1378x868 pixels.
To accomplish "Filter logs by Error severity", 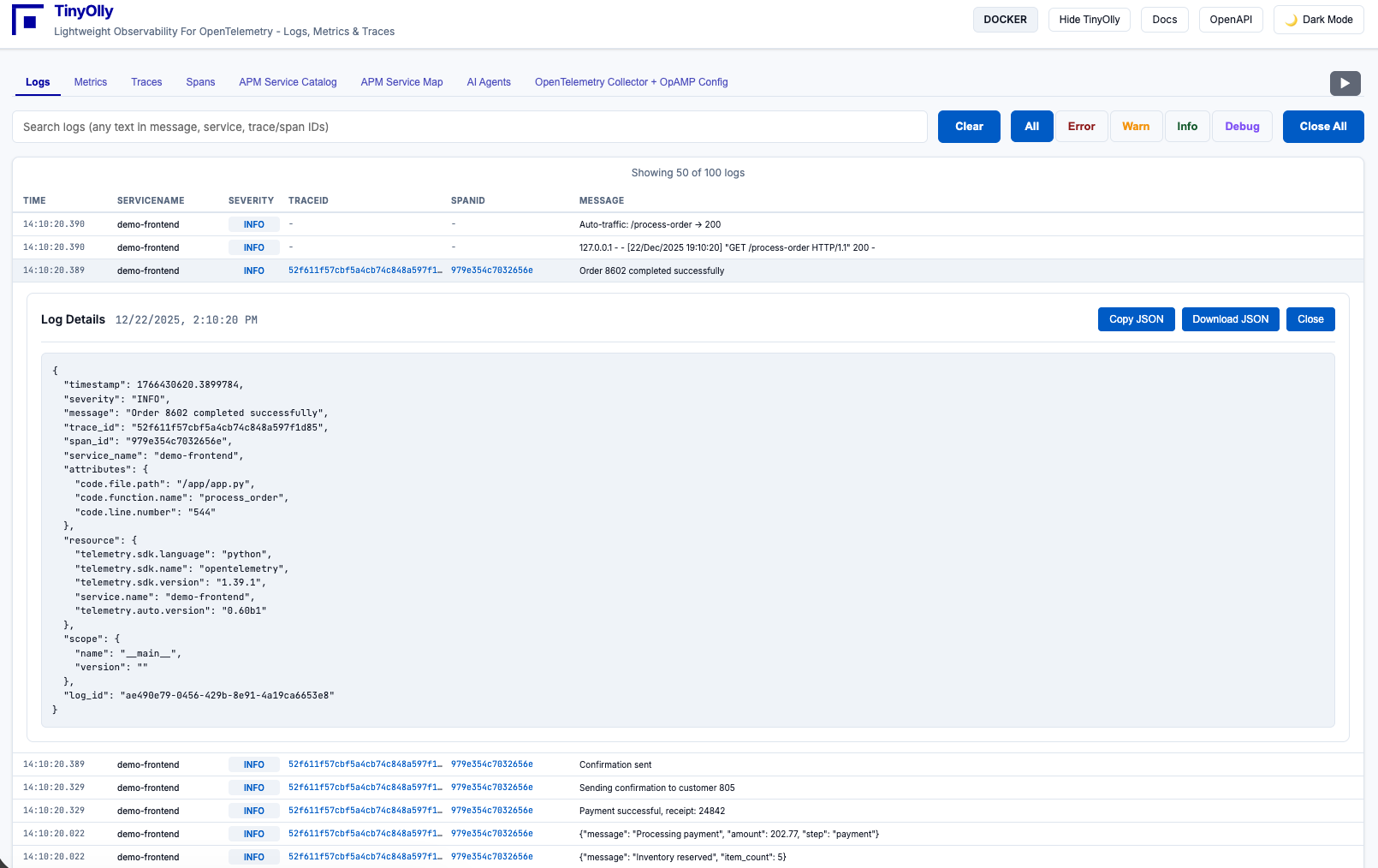I will (1081, 127).
